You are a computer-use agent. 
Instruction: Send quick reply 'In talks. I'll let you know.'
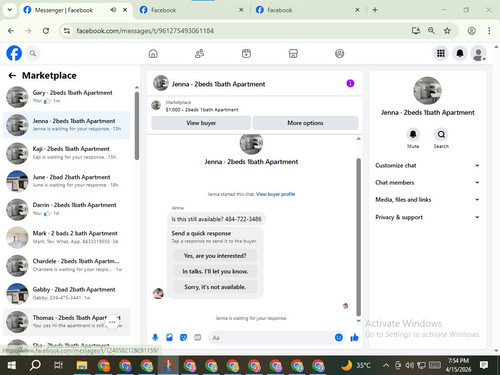(x=215, y=271)
